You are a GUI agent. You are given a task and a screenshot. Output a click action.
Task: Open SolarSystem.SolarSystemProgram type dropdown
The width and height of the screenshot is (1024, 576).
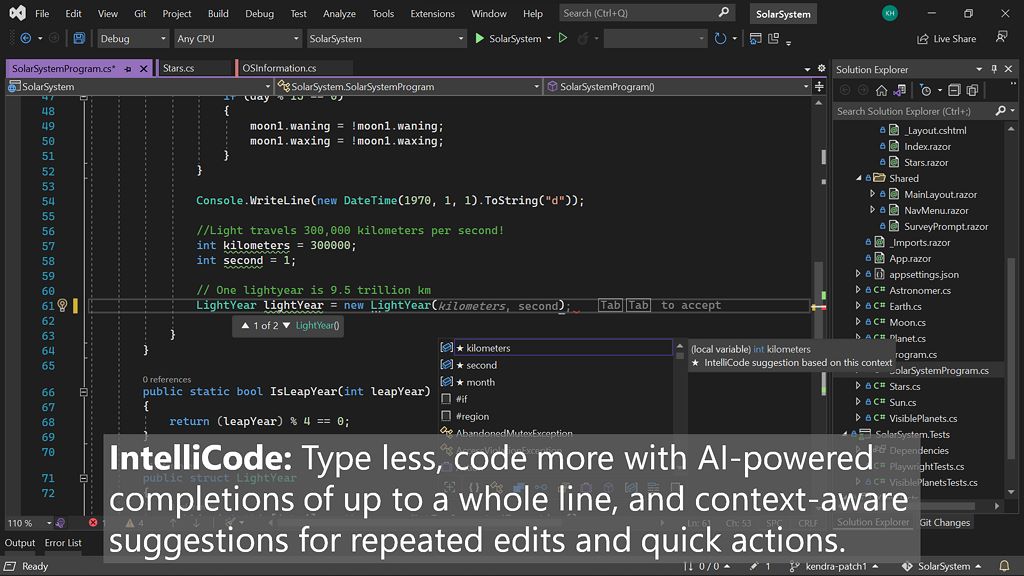pos(408,86)
